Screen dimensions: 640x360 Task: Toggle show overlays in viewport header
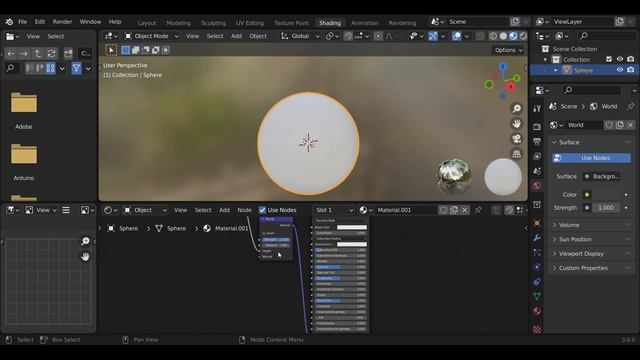coord(456,36)
